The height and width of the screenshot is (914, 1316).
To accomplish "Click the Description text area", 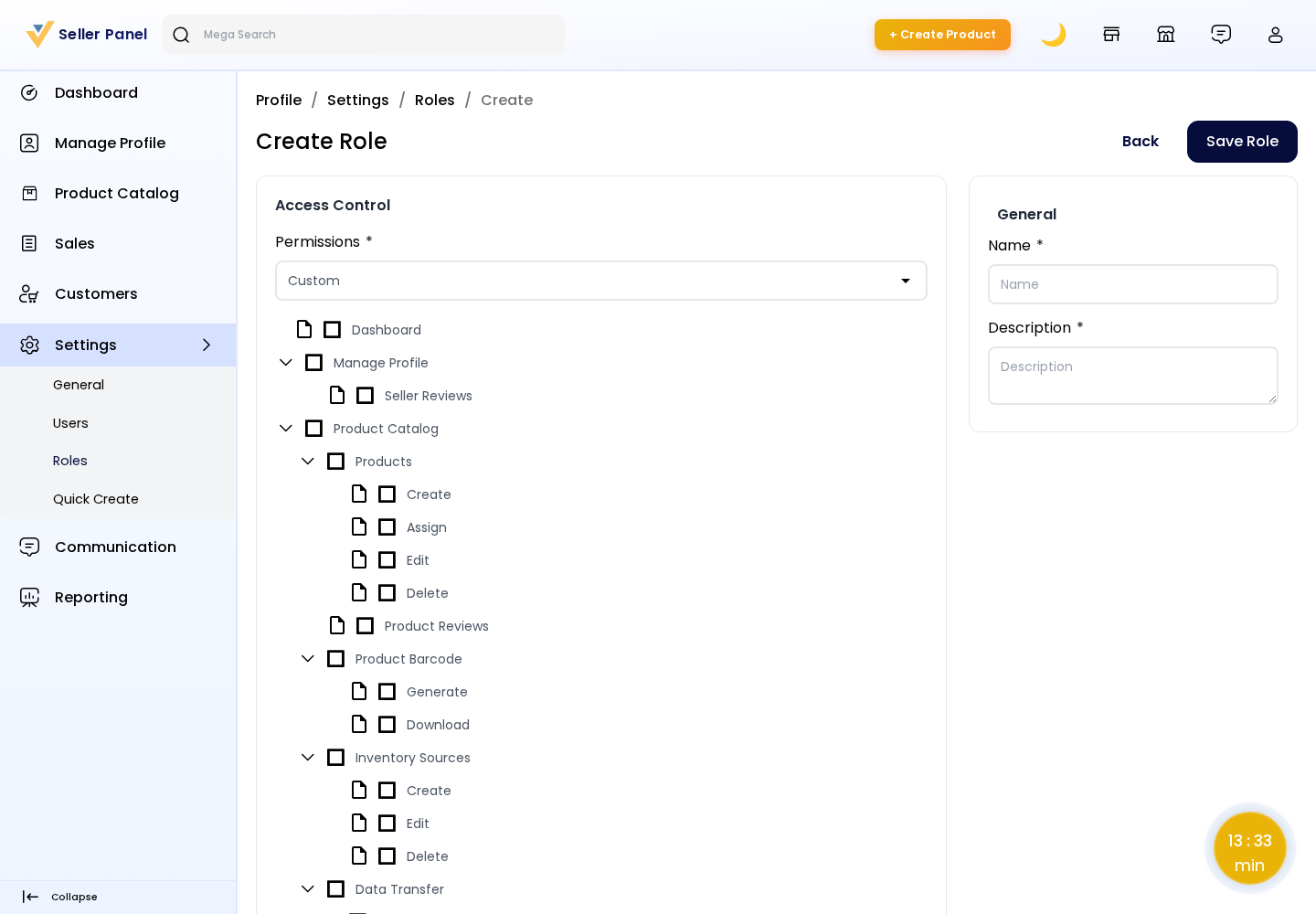I will tap(1133, 376).
